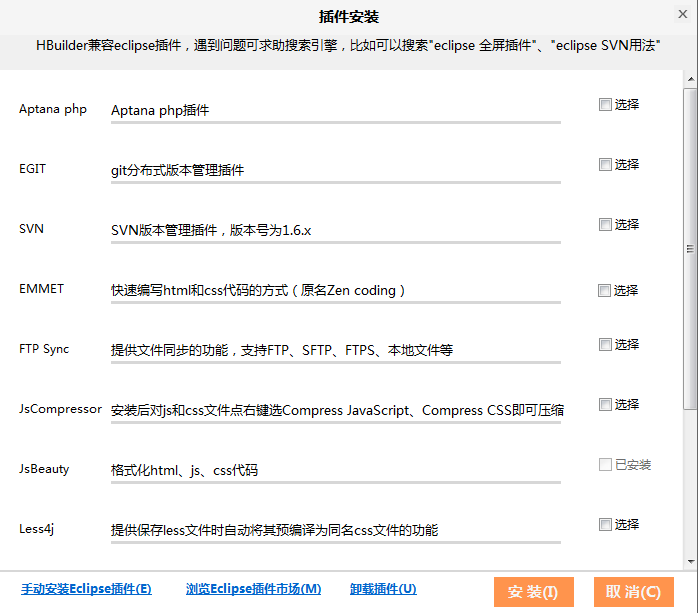Open 手动安装Eclipse插件(E) link
Image resolution: width=698 pixels, height=613 pixels.
86,589
